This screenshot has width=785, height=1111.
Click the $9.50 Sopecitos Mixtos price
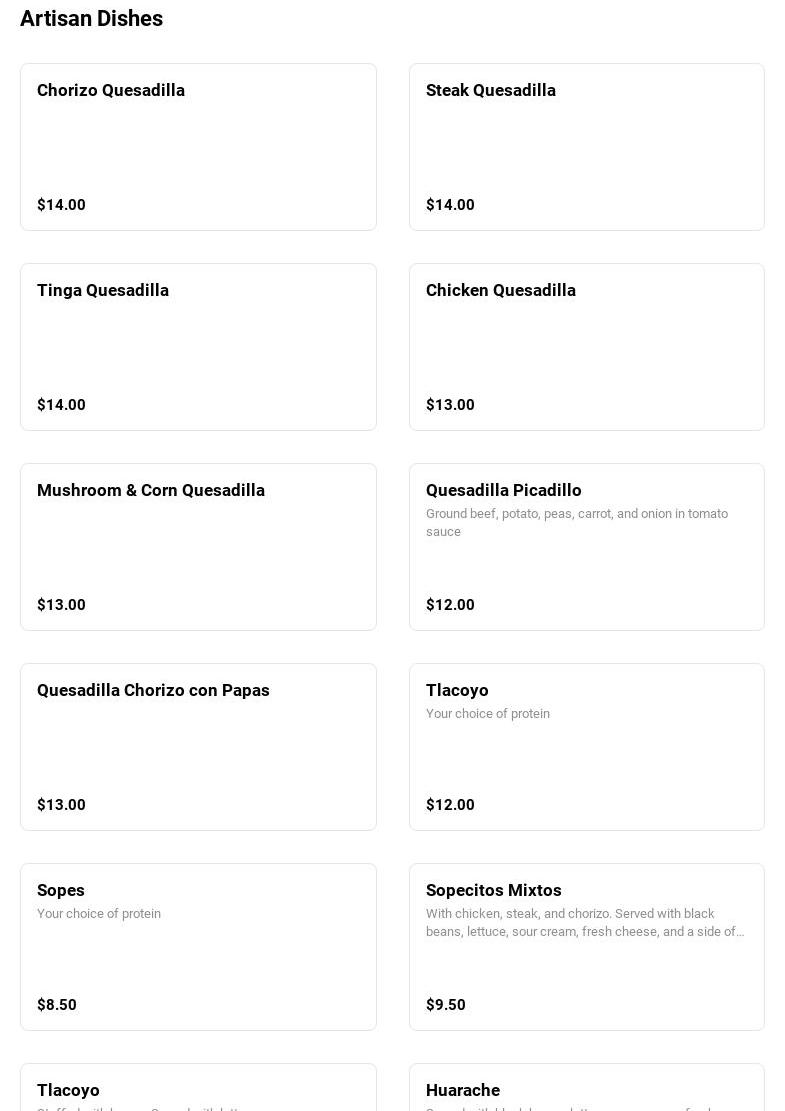[446, 1005]
